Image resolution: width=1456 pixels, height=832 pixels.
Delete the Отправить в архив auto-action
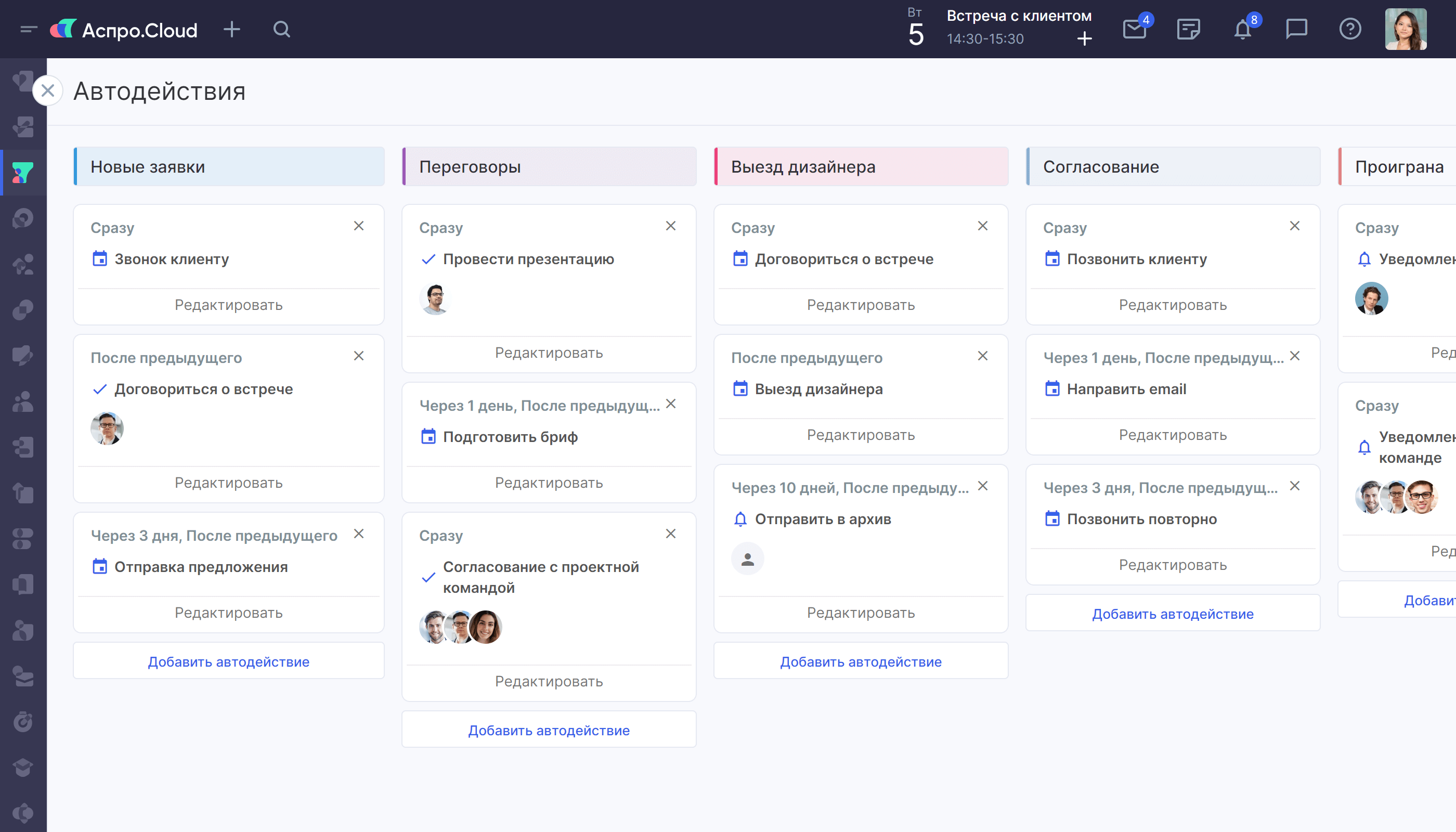982,486
